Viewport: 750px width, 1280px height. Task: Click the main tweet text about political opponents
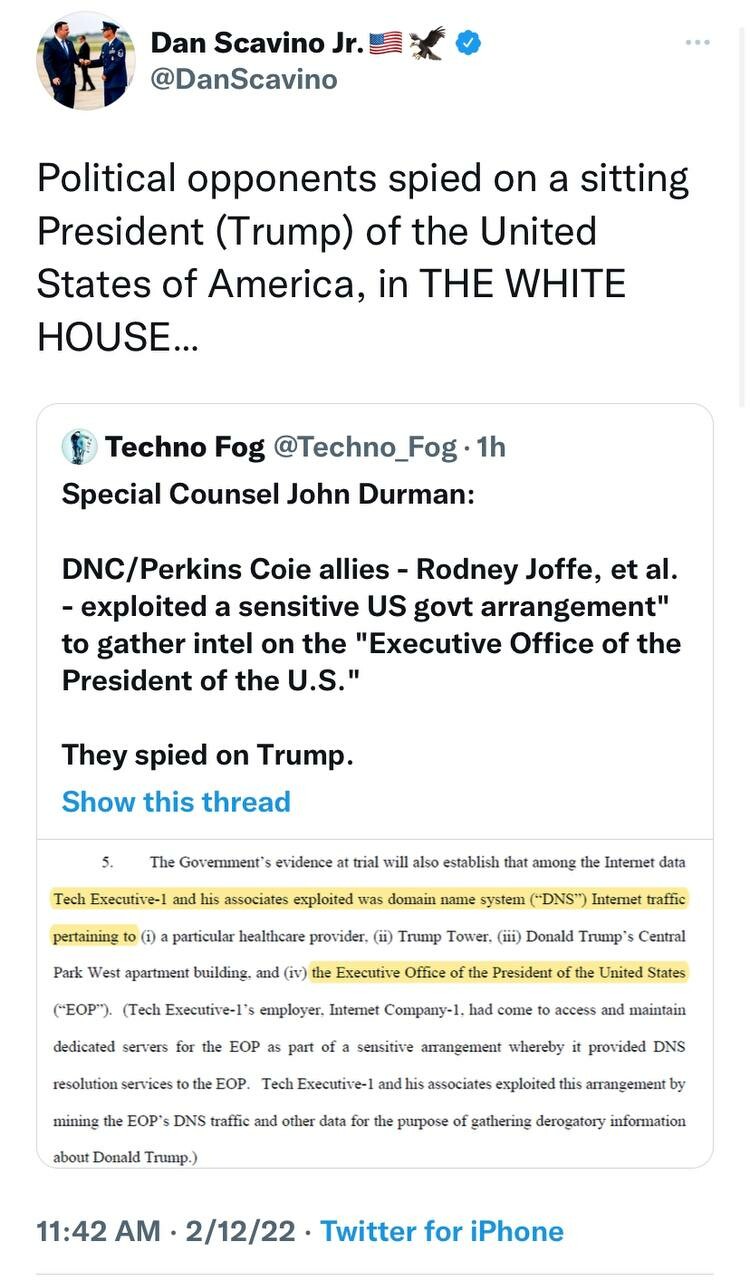click(x=362, y=258)
